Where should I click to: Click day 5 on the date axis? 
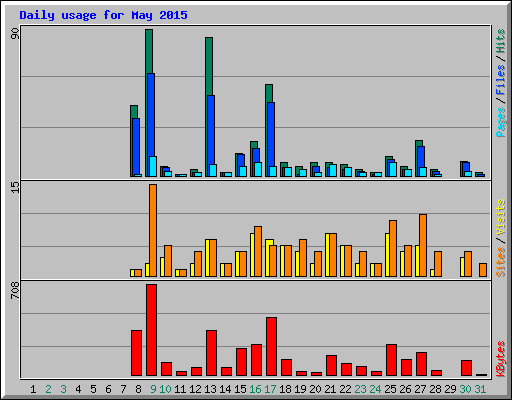pos(93,389)
